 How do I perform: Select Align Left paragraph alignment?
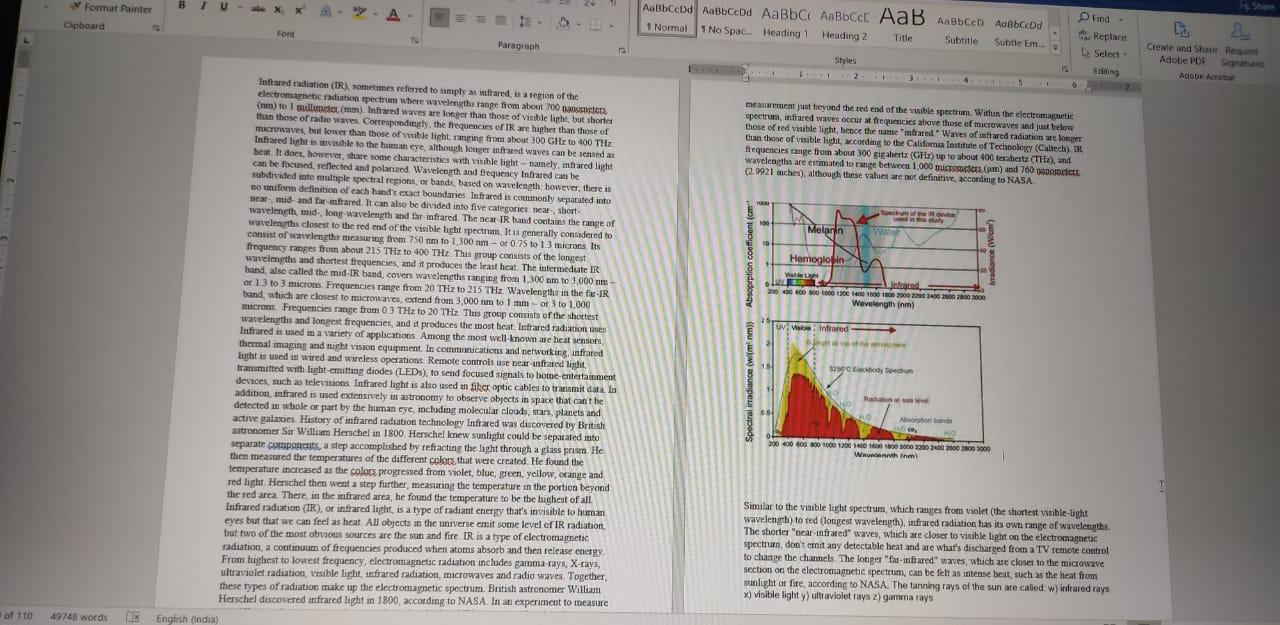coord(441,19)
